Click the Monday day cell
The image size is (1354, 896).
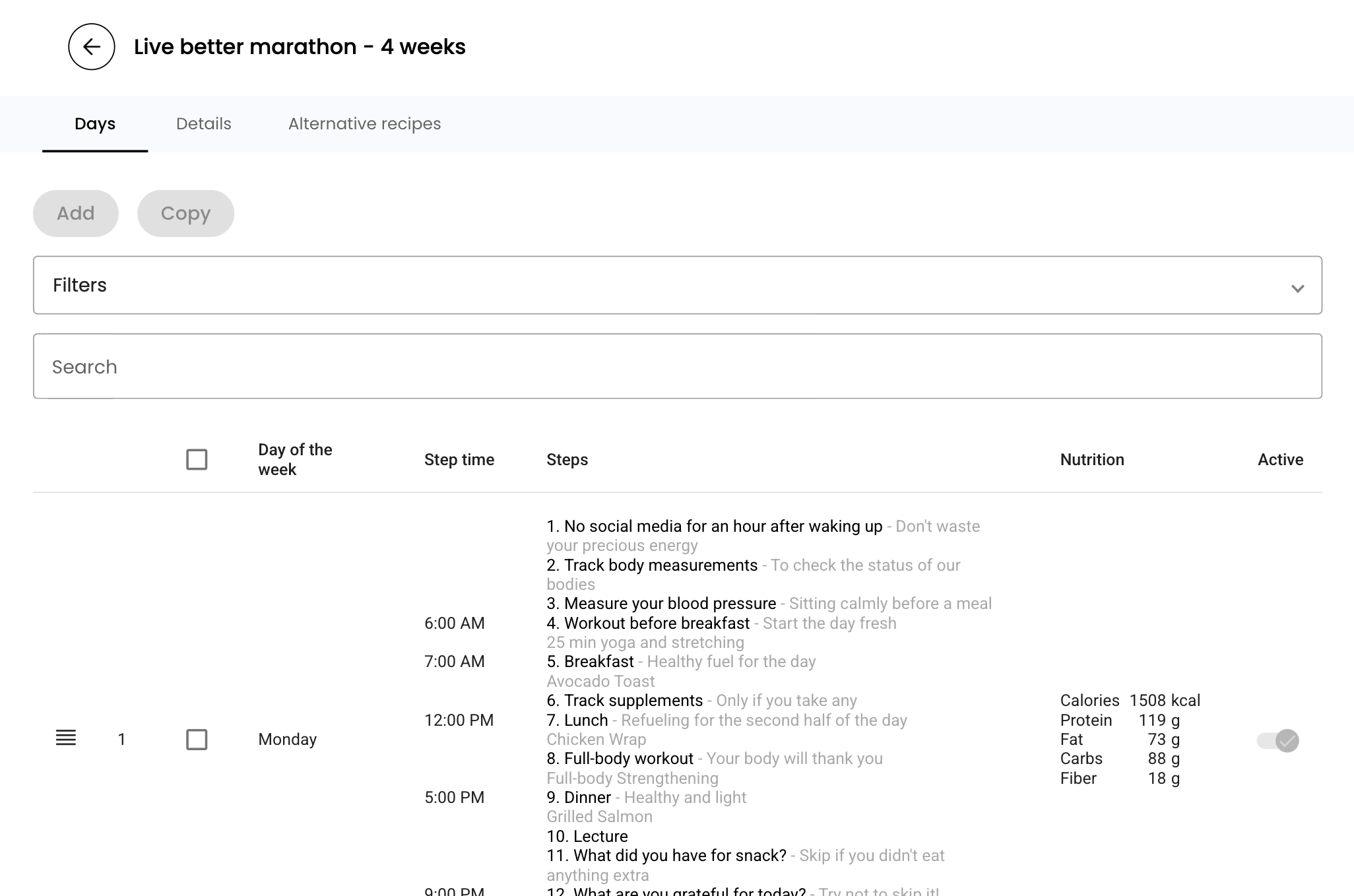click(x=287, y=739)
